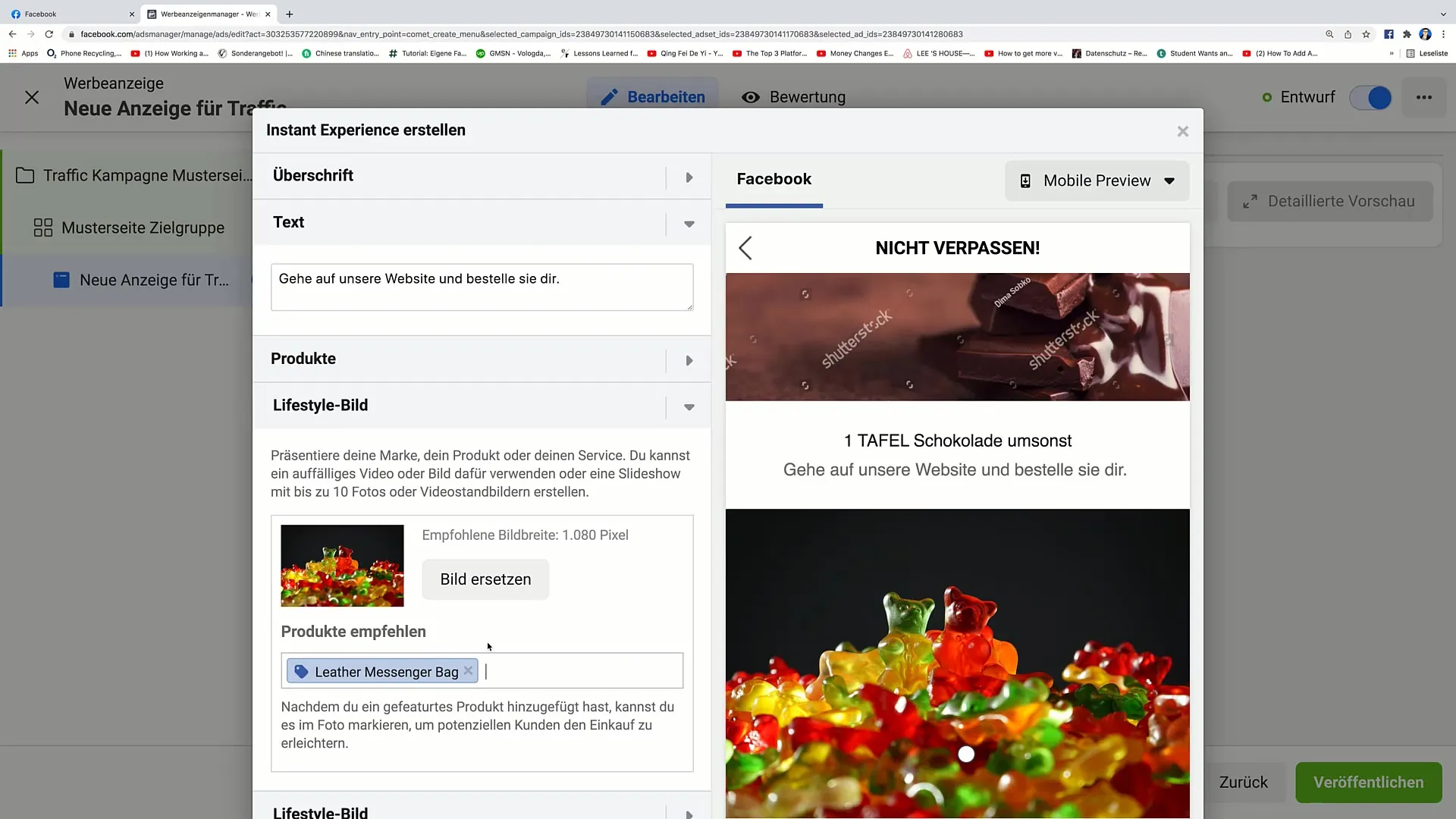
Task: Open the tab search dropdown arrow
Action: click(1443, 14)
